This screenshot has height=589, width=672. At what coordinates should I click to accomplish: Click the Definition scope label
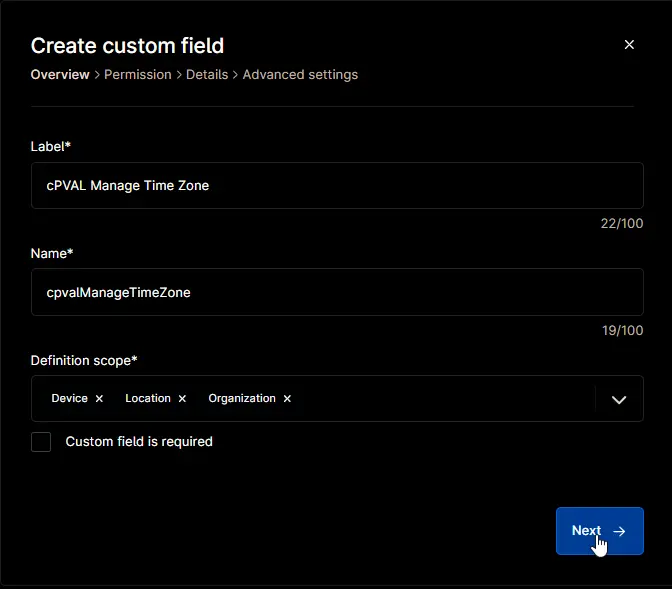pyautogui.click(x=84, y=361)
